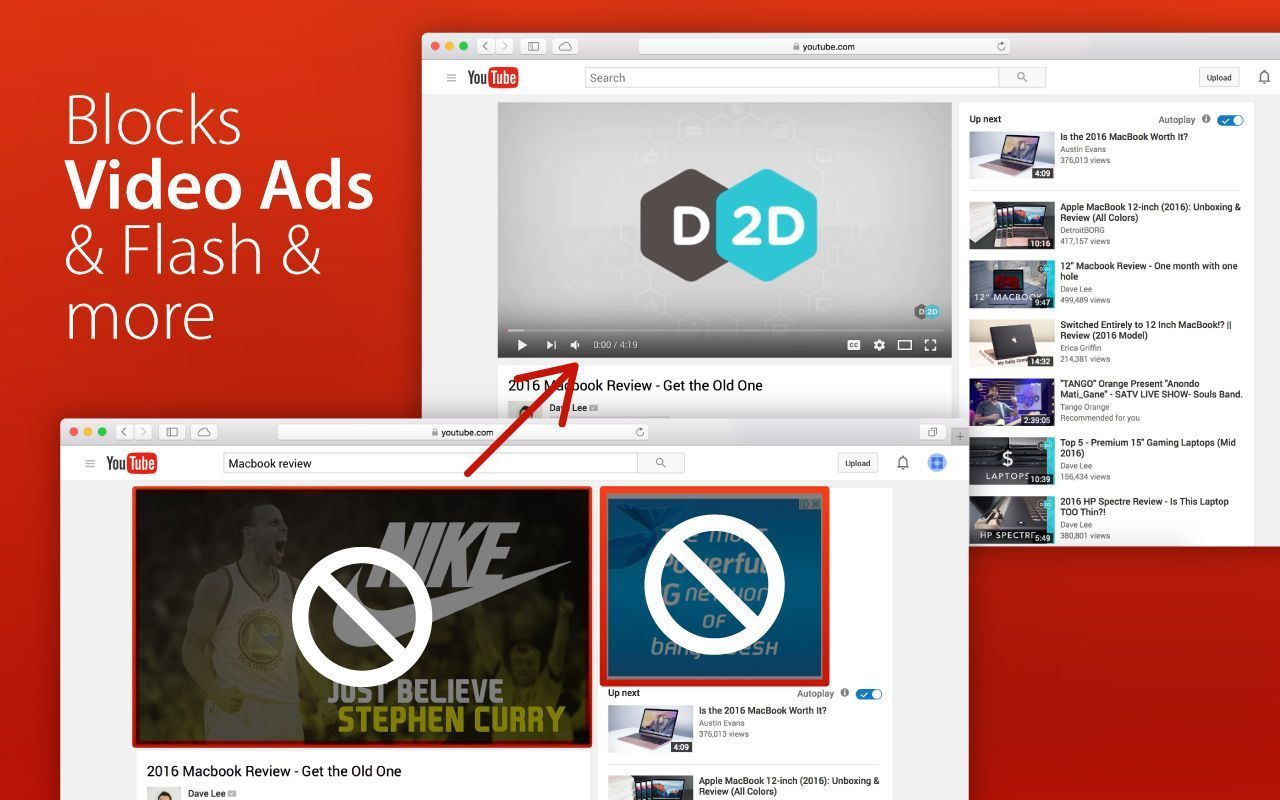Enter fullscreen in upper window player
The width and height of the screenshot is (1280, 800).
[x=930, y=345]
